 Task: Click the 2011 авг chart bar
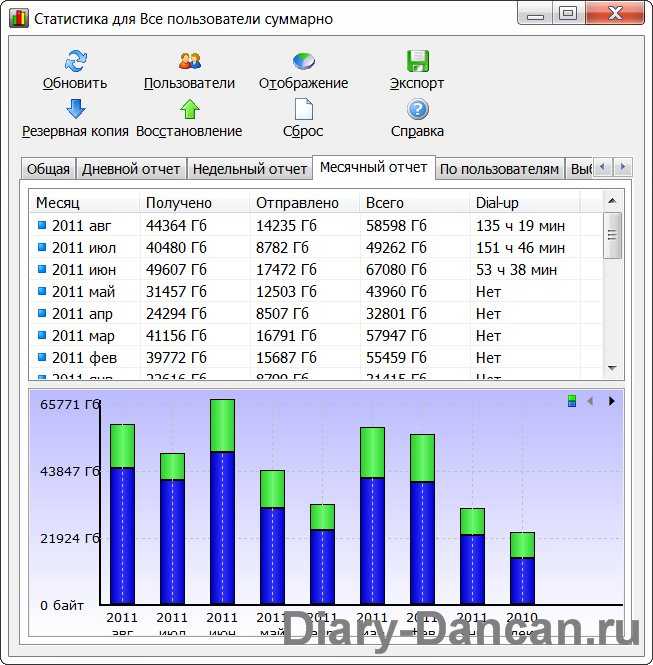[123, 514]
